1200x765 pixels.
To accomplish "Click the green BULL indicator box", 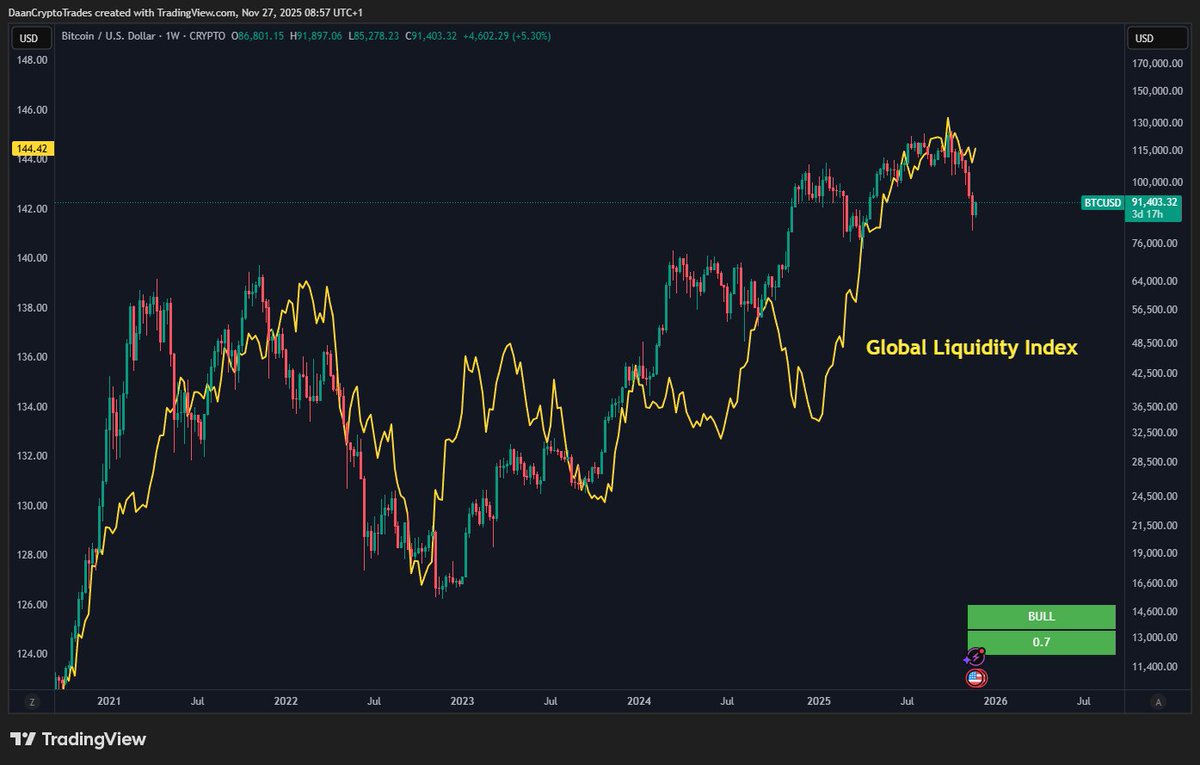I will click(x=1041, y=617).
